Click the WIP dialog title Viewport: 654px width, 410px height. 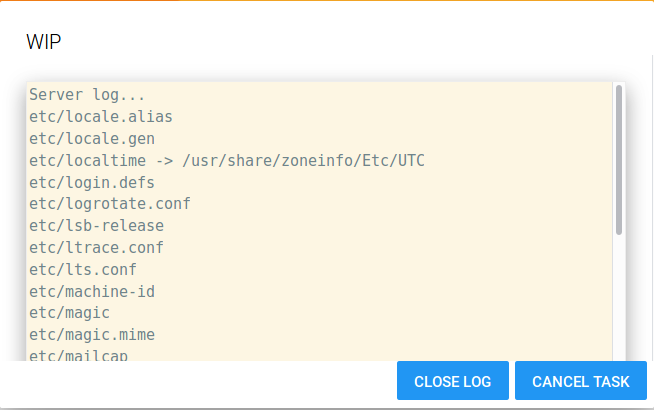(x=44, y=42)
